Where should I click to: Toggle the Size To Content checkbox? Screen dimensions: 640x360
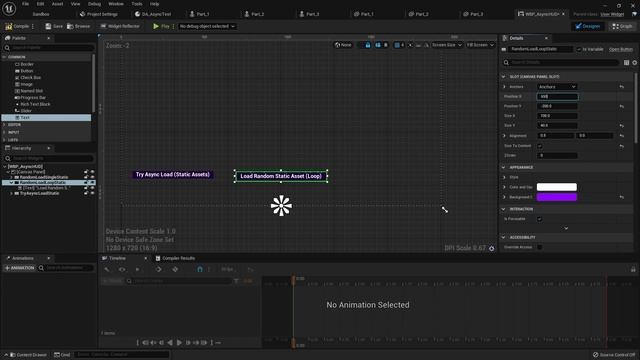(x=540, y=146)
